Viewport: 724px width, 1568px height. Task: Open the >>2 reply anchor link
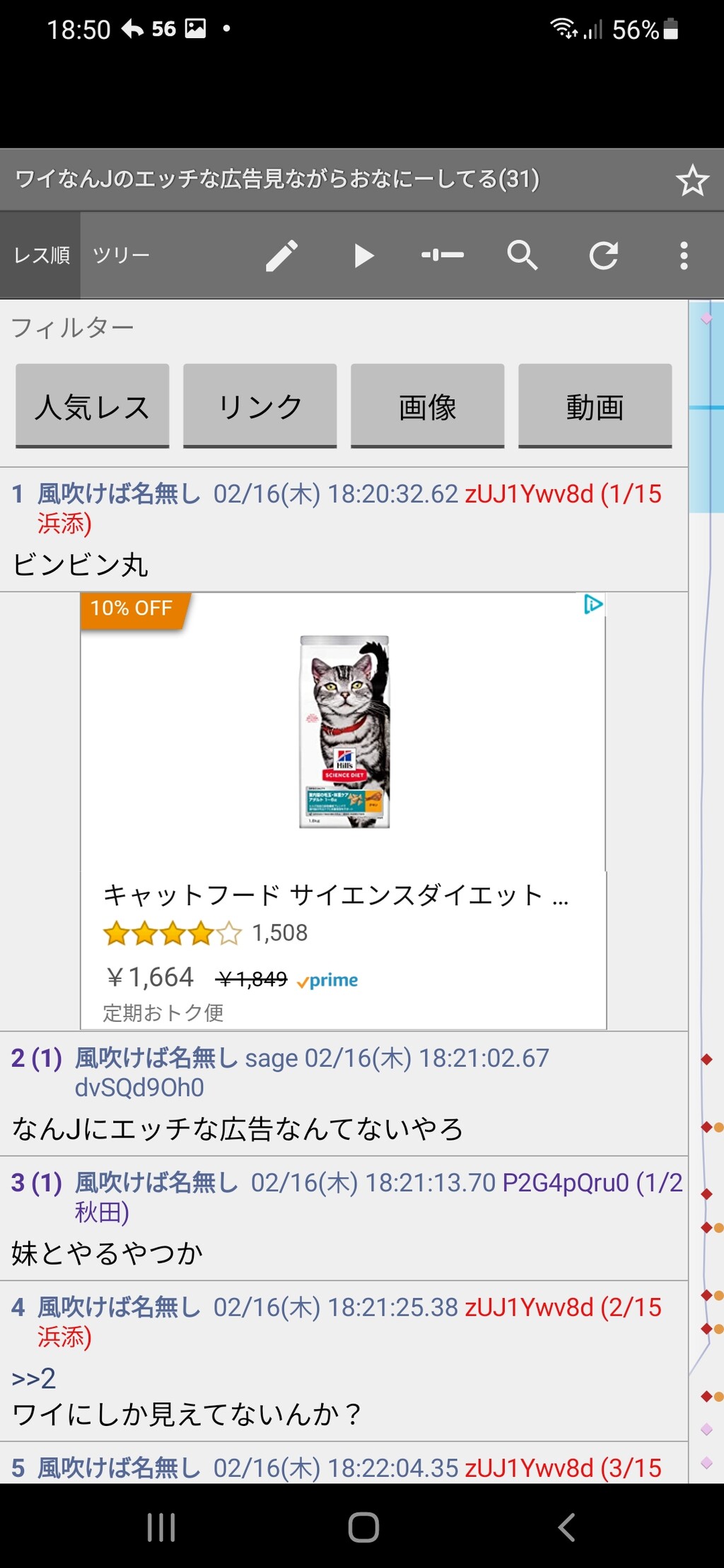[33, 1379]
